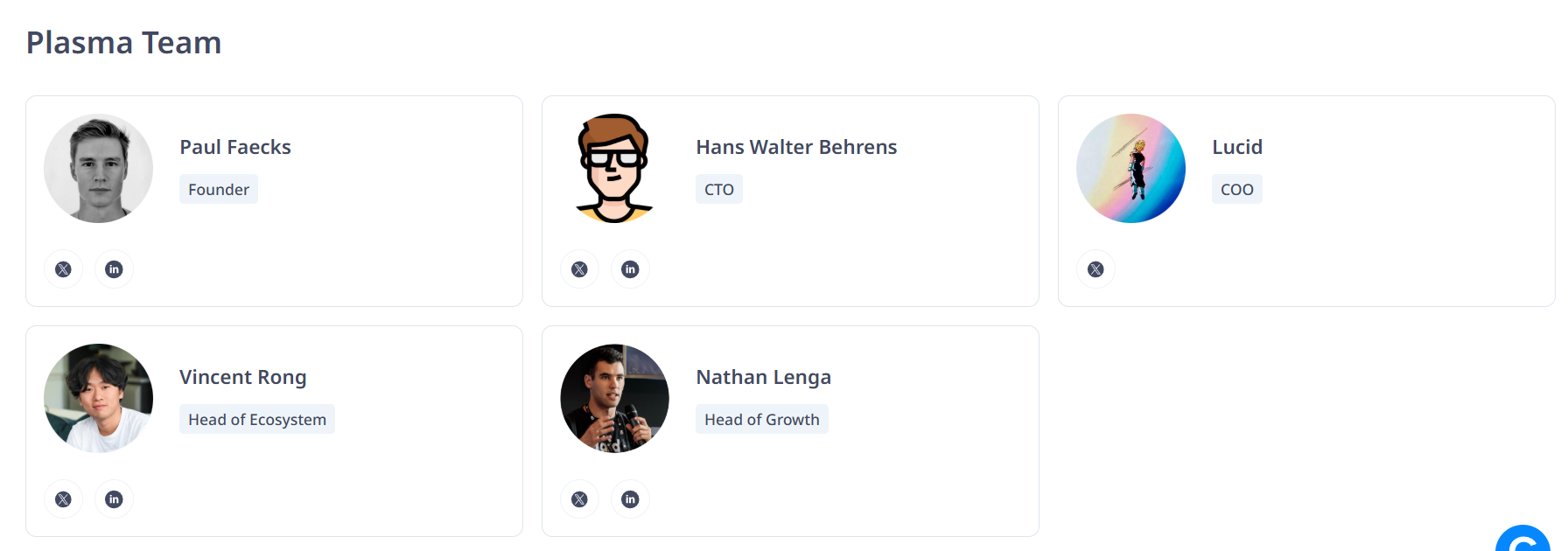Select the CTO role tag
This screenshot has height=551, width=1568.
719,189
